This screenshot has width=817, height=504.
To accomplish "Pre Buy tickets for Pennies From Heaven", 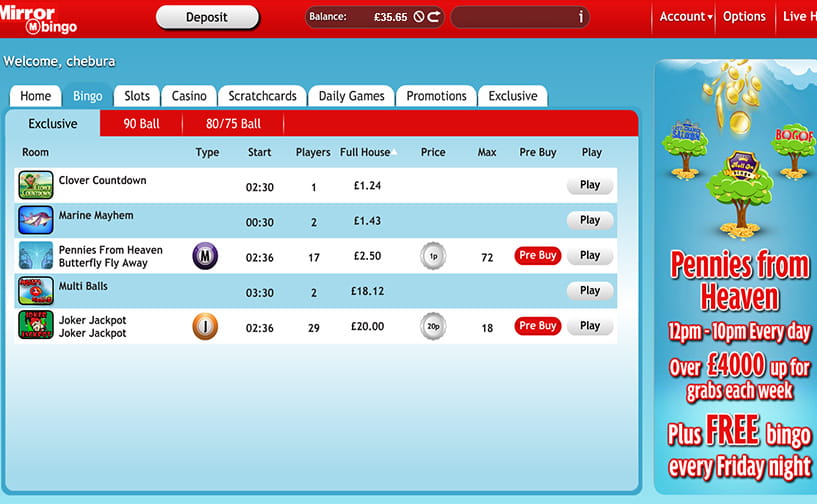I will point(538,255).
